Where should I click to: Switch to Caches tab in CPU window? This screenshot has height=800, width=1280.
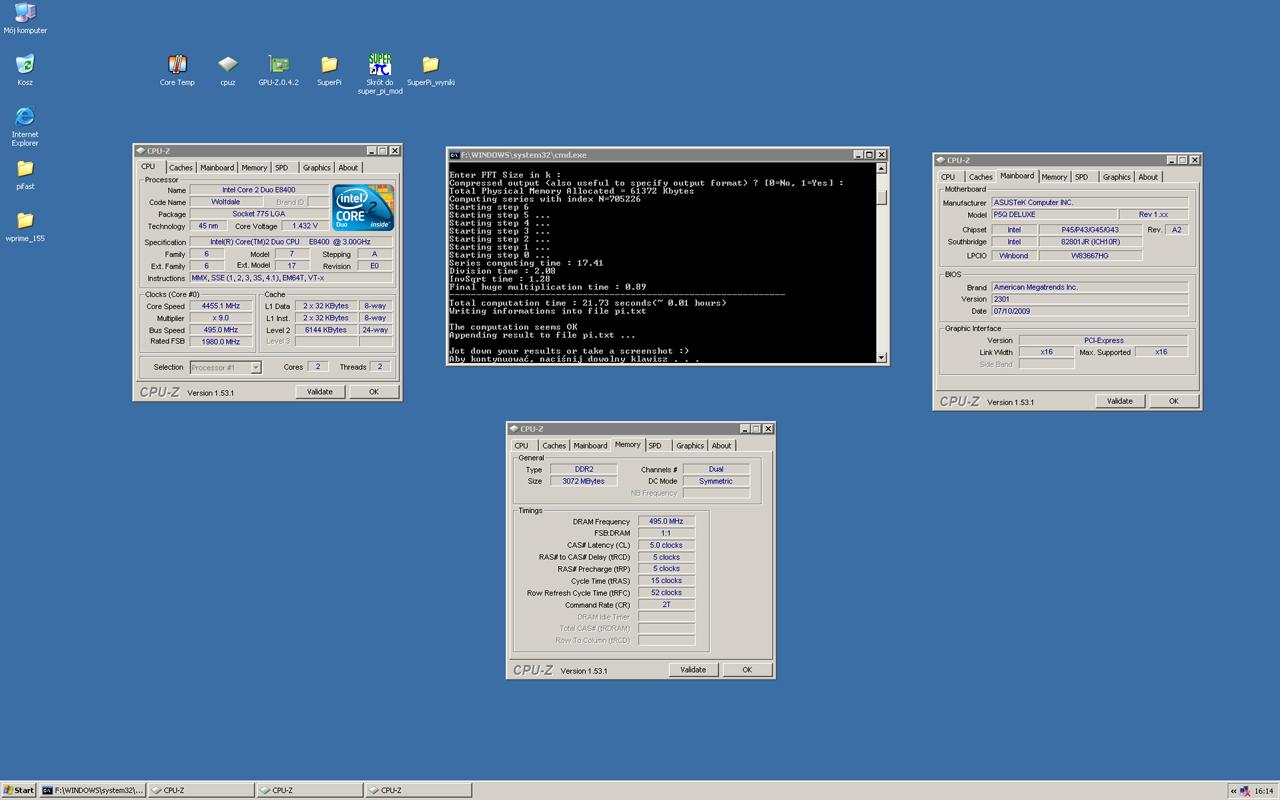[x=181, y=168]
